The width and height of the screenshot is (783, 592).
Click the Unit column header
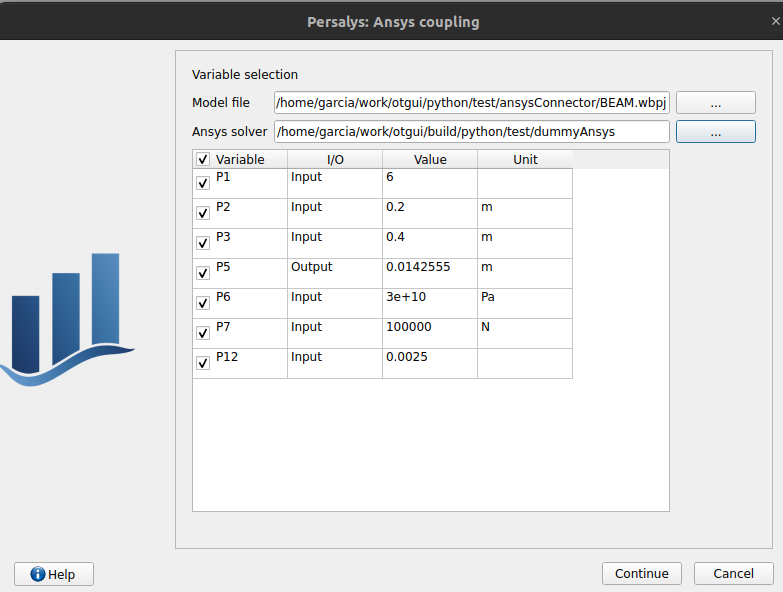pos(525,160)
